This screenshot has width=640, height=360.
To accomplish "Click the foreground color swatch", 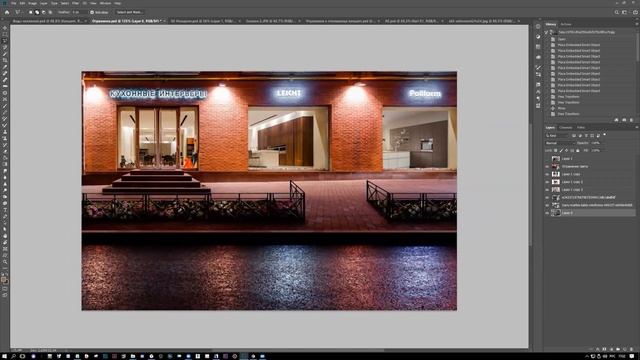I will [4, 280].
